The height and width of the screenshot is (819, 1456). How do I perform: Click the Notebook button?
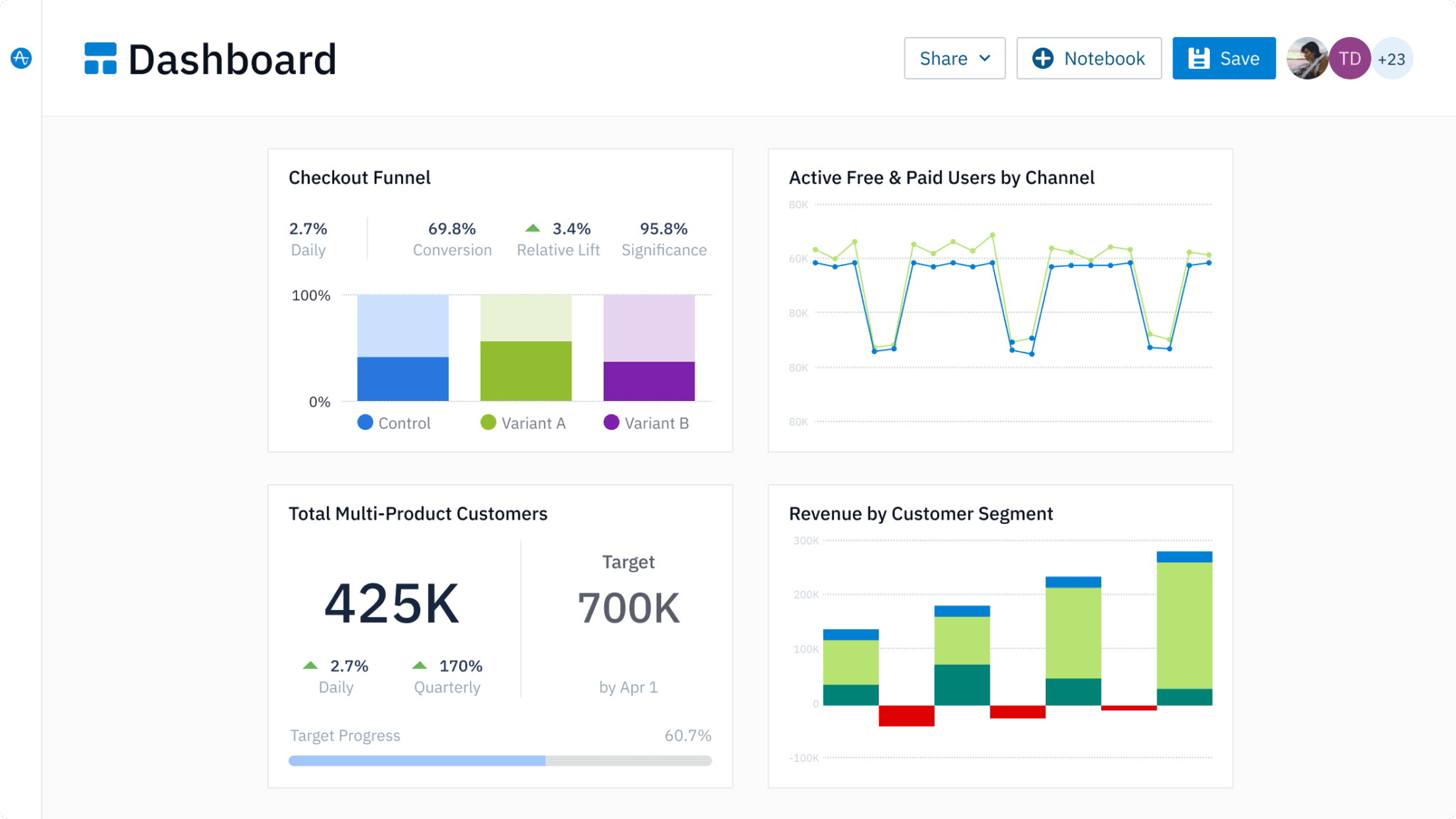click(1088, 58)
